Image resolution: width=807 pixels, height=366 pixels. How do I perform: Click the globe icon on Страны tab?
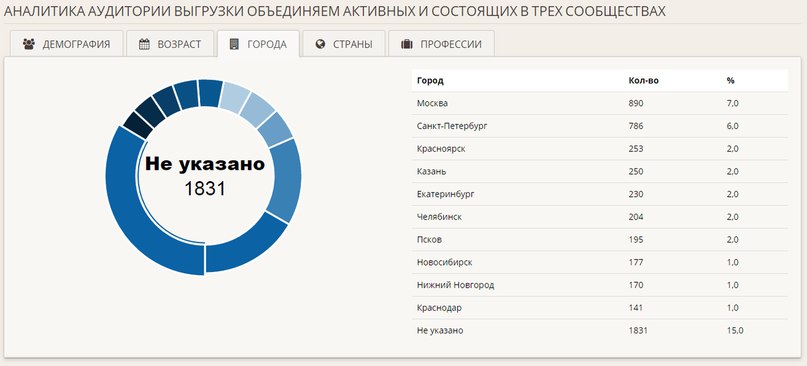click(320, 44)
